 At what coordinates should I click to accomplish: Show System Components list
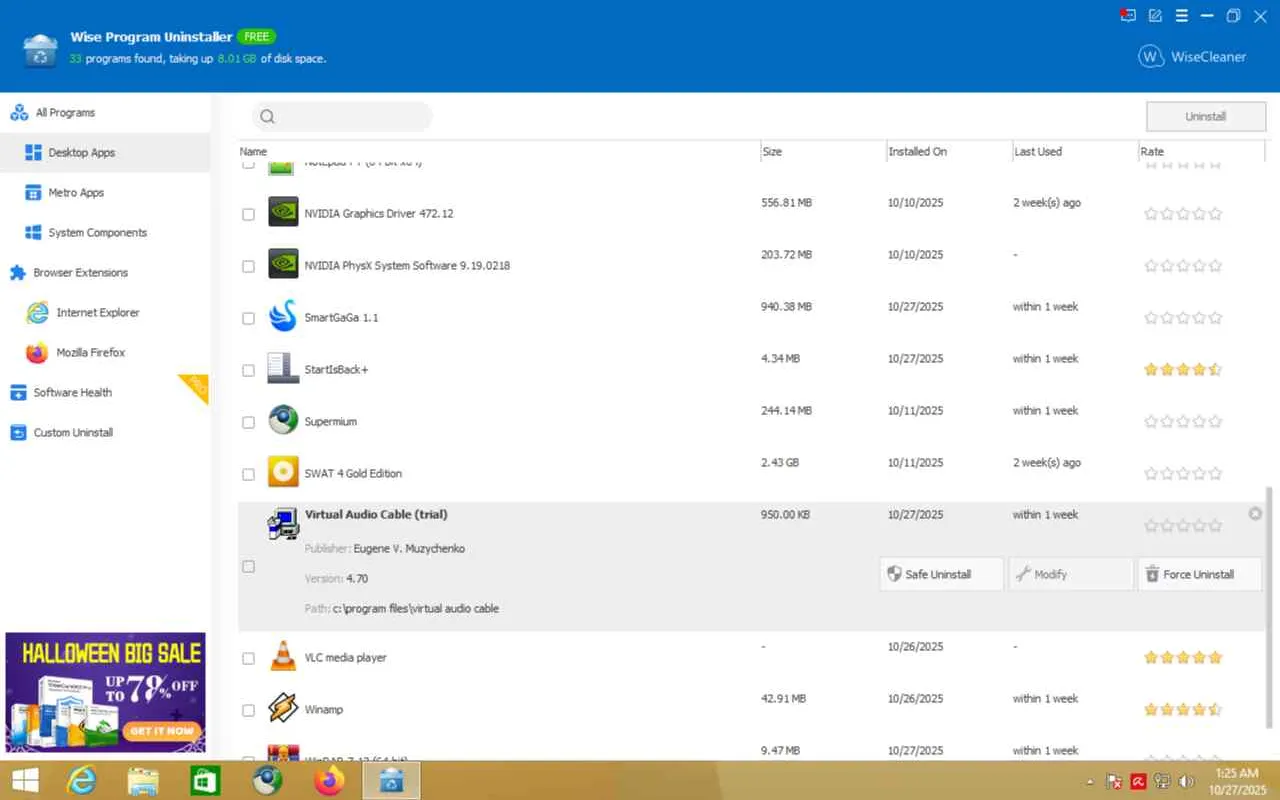(x=105, y=233)
